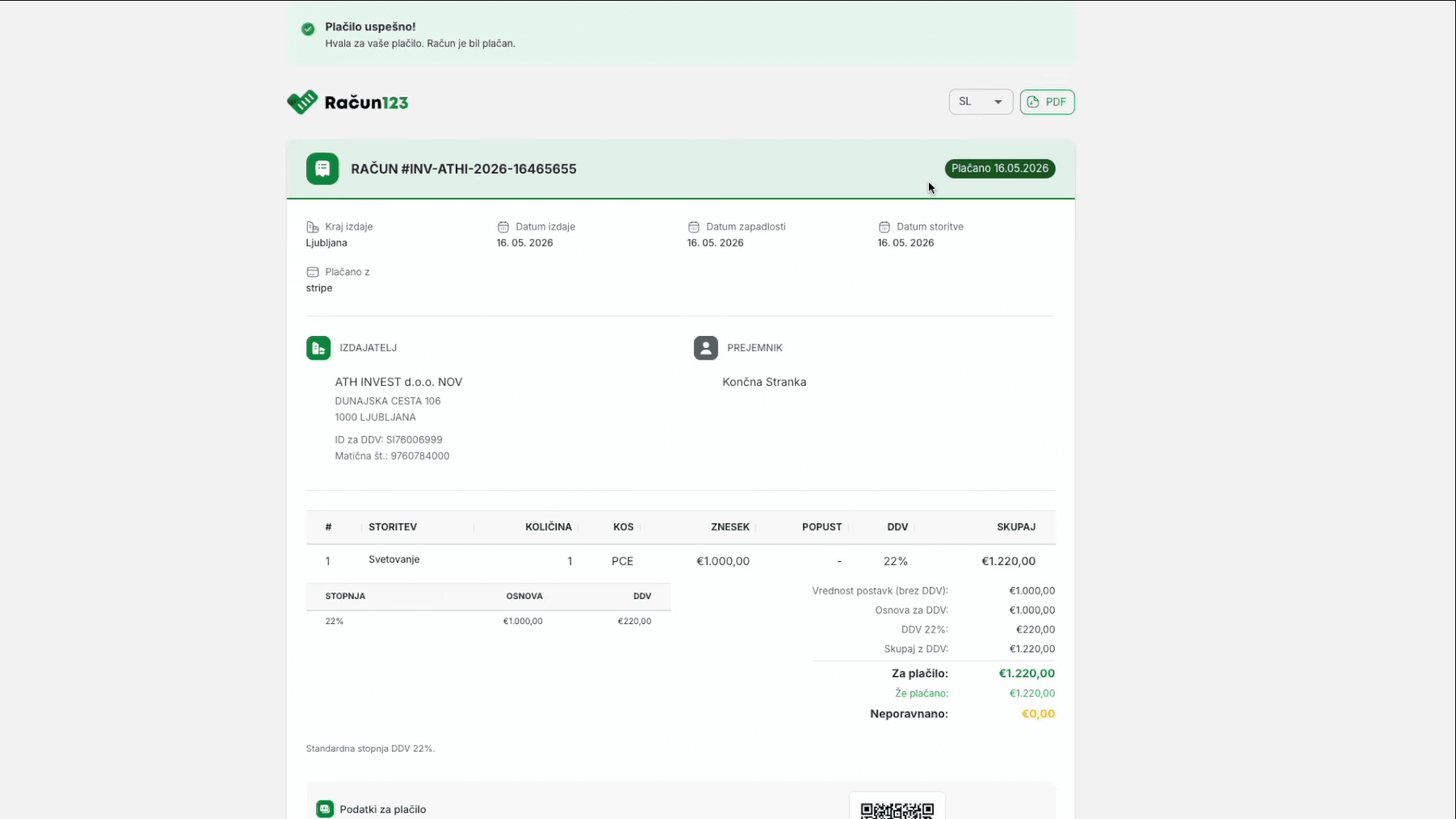
Task: Click the SKUPAJ column header
Action: 1016,527
